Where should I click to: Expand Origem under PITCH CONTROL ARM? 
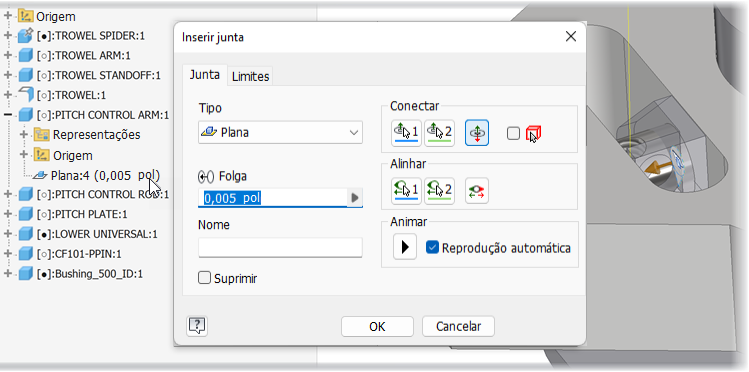(x=24, y=155)
